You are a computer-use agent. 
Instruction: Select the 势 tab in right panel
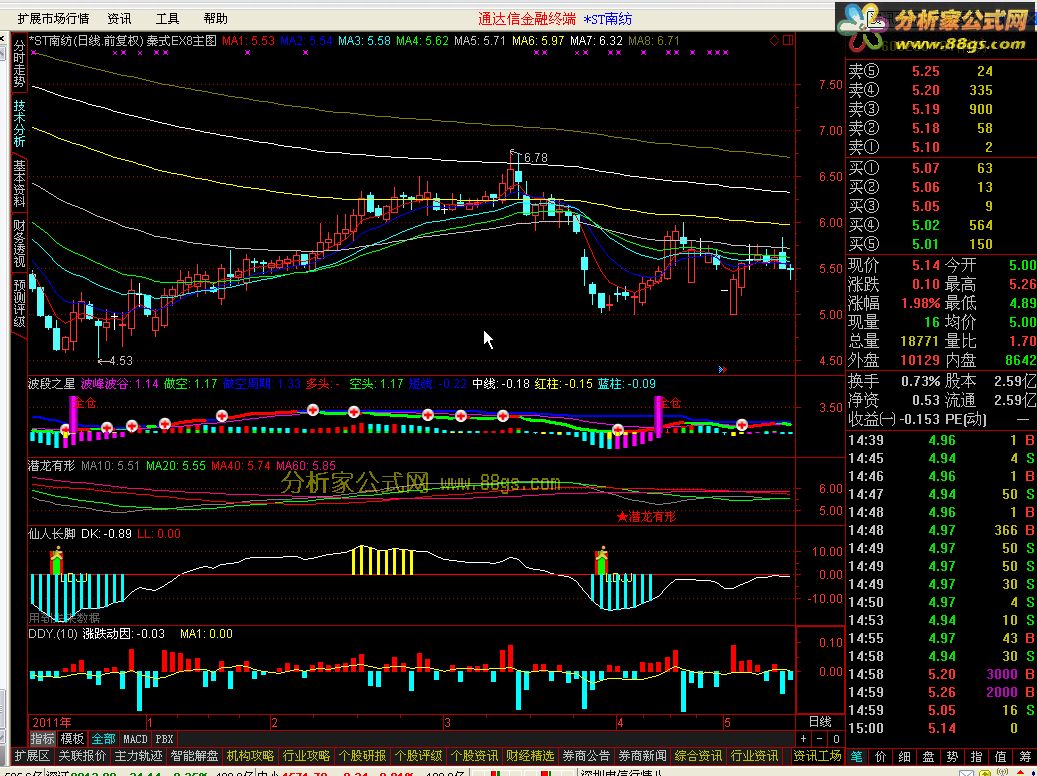[952, 757]
